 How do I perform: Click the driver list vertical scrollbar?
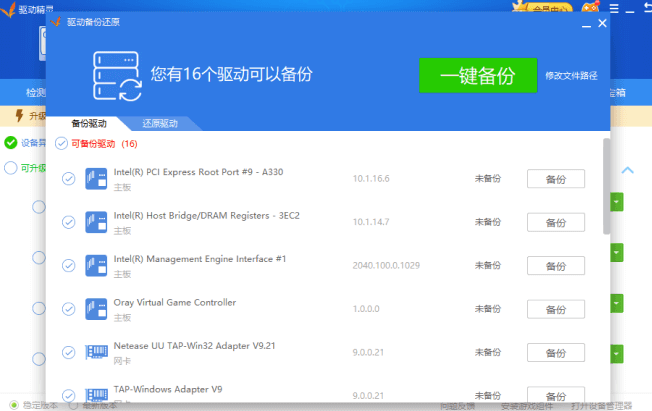606,185
